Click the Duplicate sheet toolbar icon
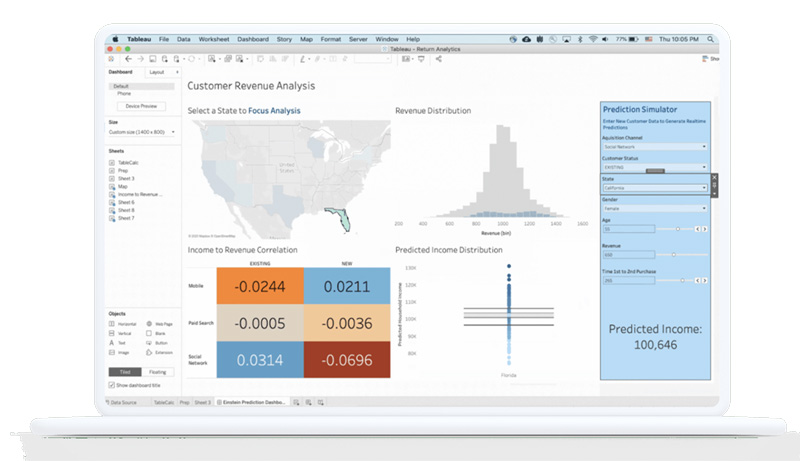This screenshot has width=800, height=461. point(228,59)
